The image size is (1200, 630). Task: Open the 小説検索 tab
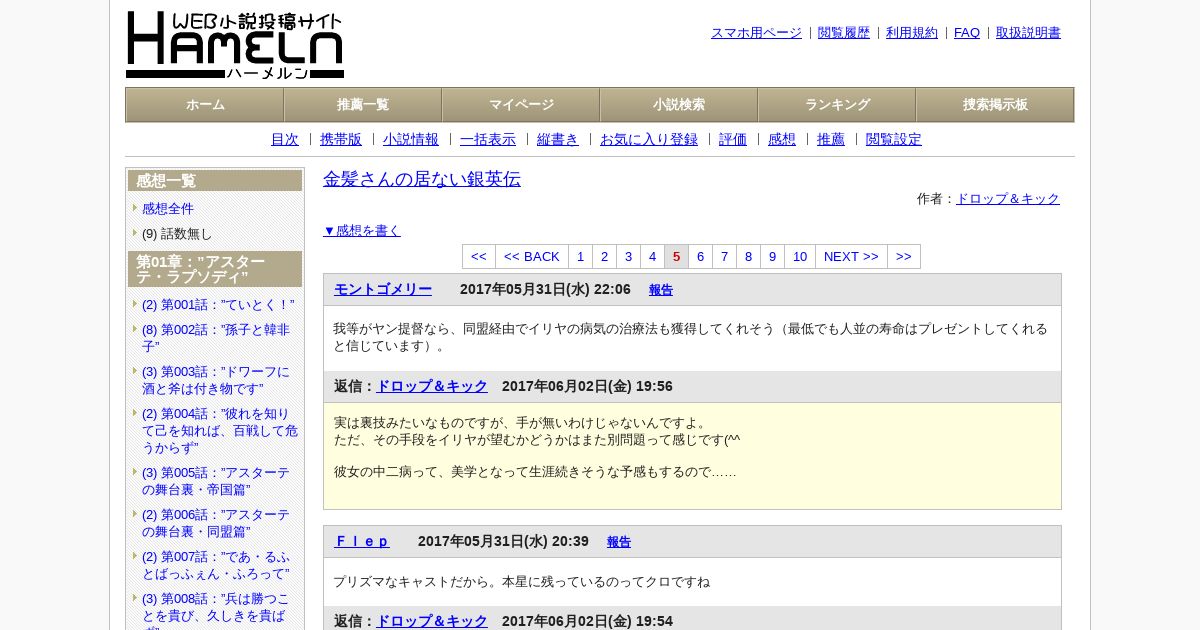pyautogui.click(x=679, y=105)
